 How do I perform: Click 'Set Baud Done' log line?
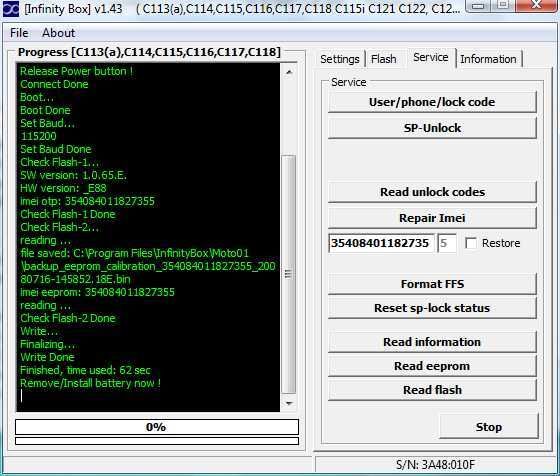tap(56, 149)
